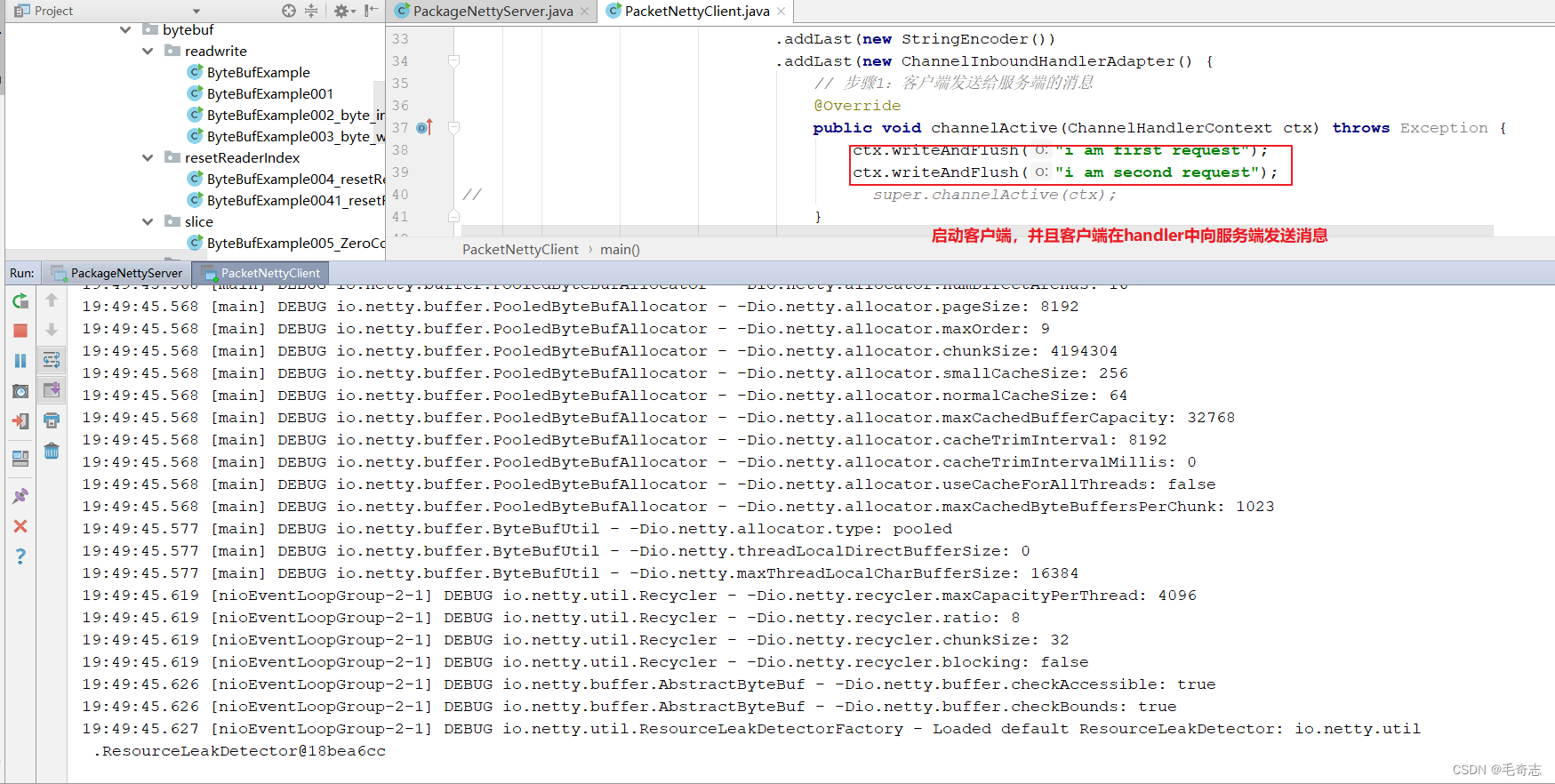1555x784 pixels.
Task: Click fold end marker at line 41
Action: point(453,216)
